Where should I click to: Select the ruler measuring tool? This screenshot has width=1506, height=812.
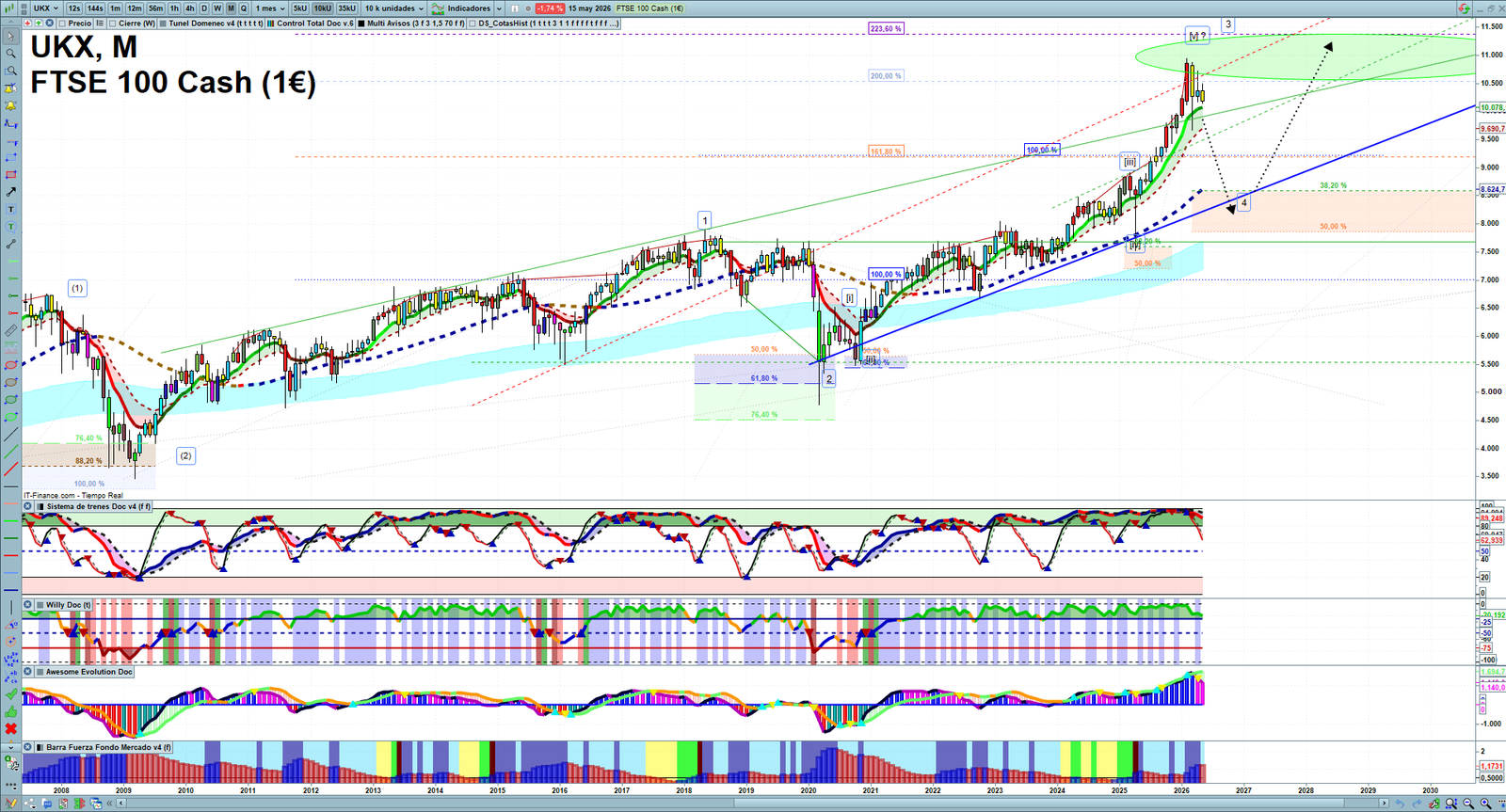10,330
